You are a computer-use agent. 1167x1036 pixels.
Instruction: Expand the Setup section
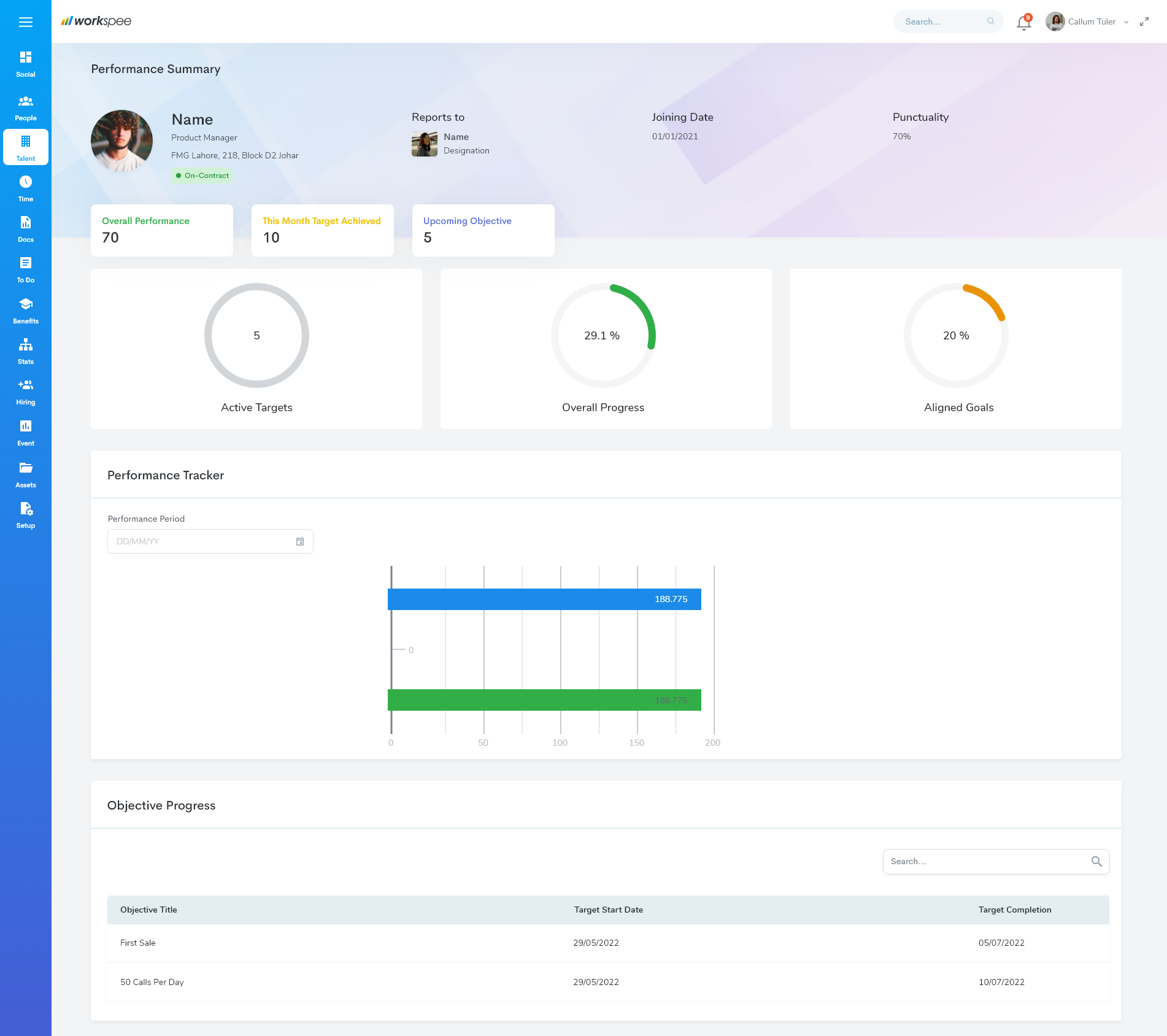coord(25,514)
